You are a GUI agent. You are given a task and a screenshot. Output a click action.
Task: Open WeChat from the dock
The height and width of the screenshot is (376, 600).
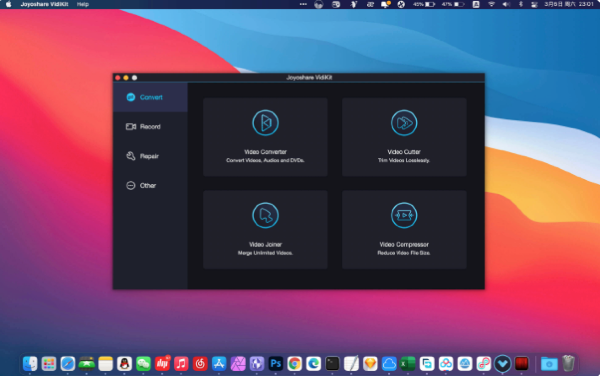click(143, 363)
